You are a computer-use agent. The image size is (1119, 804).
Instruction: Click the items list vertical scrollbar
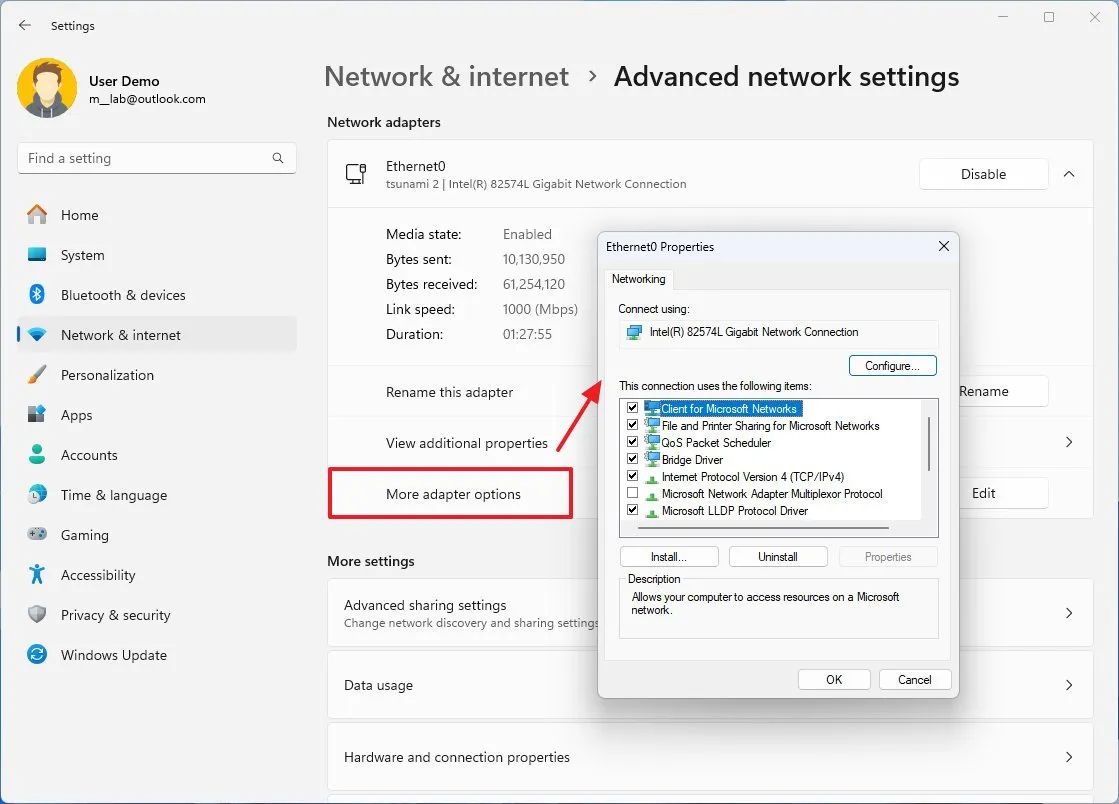(x=929, y=444)
